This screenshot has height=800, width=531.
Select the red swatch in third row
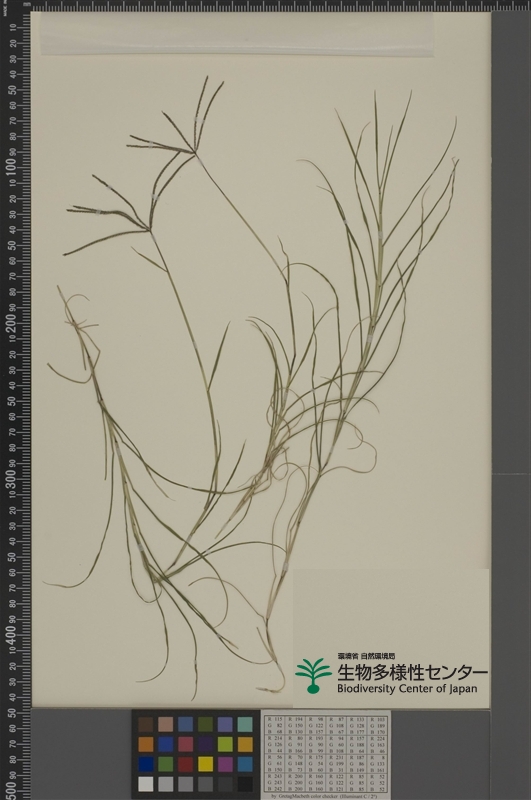(186, 764)
